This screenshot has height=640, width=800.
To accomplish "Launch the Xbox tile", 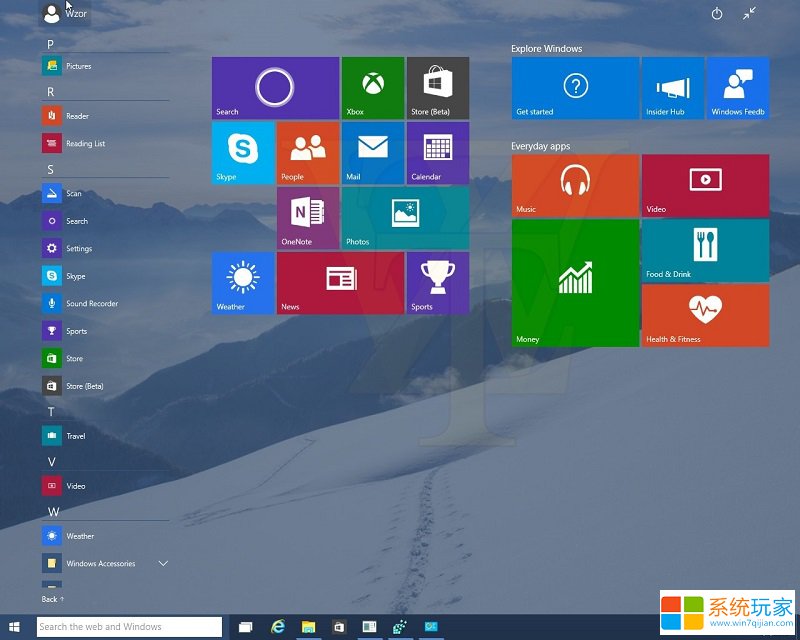I will (373, 88).
